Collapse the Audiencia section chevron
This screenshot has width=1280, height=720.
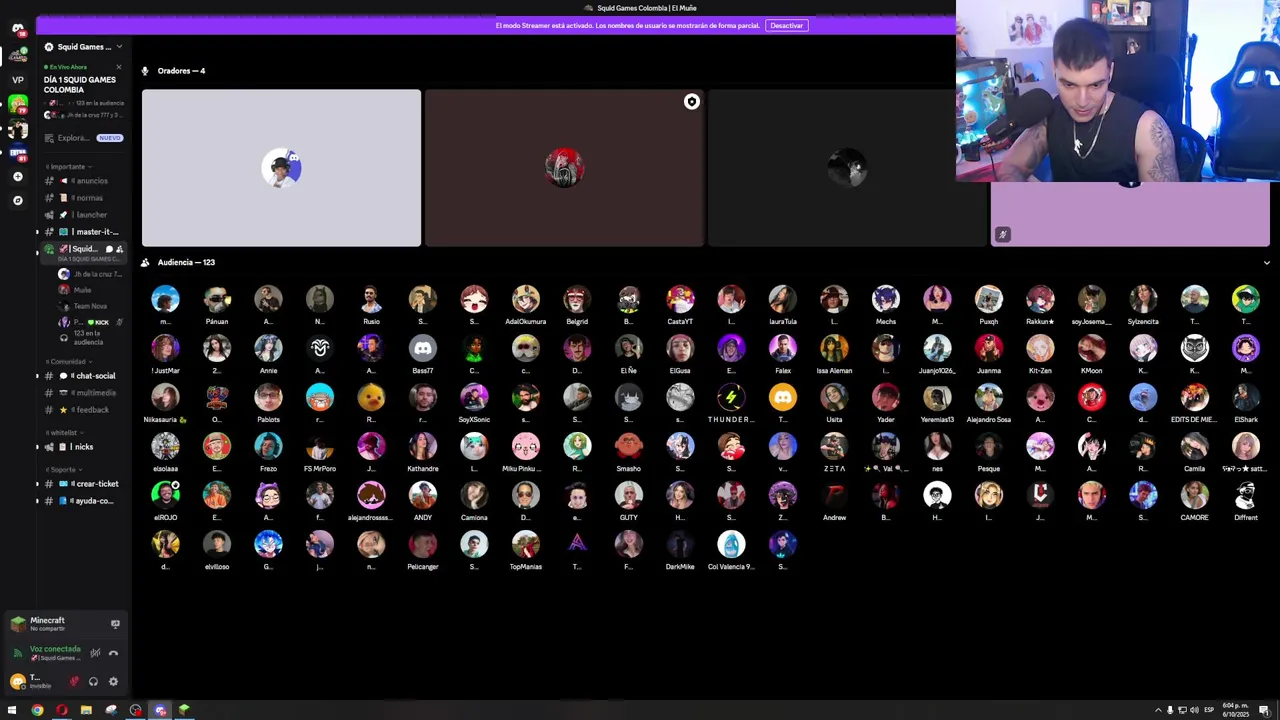pyautogui.click(x=1266, y=263)
